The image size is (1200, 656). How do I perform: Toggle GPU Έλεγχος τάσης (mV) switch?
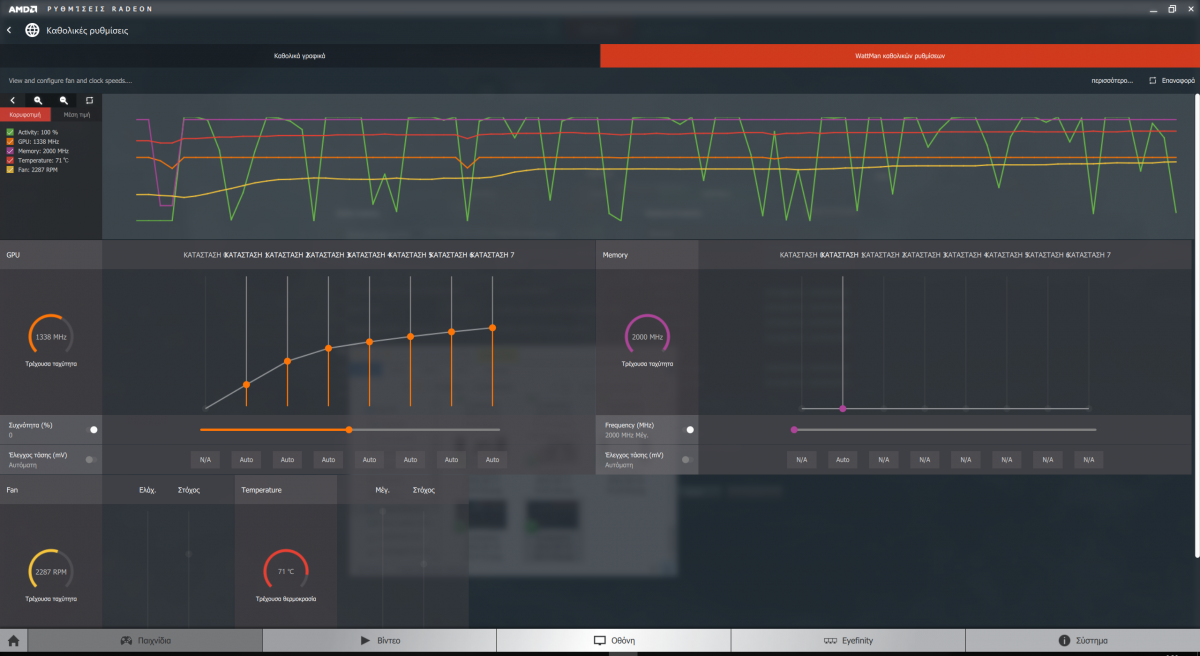click(x=91, y=459)
